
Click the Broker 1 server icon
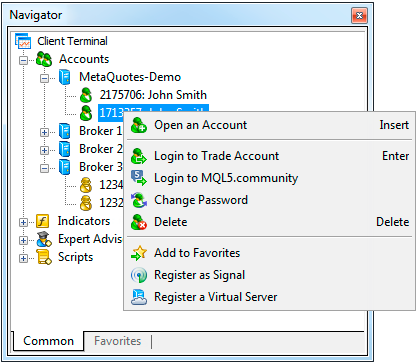(64, 131)
